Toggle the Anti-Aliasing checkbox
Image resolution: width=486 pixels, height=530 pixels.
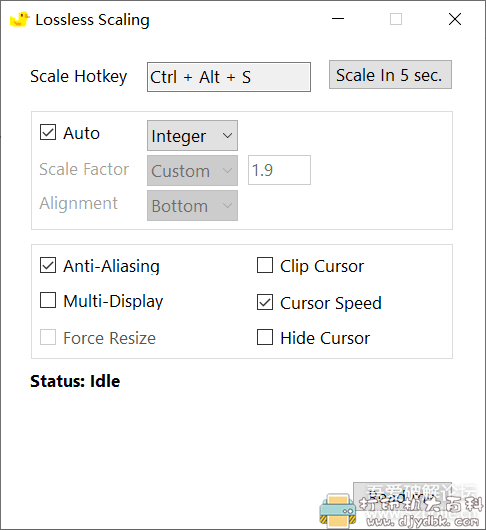48,265
